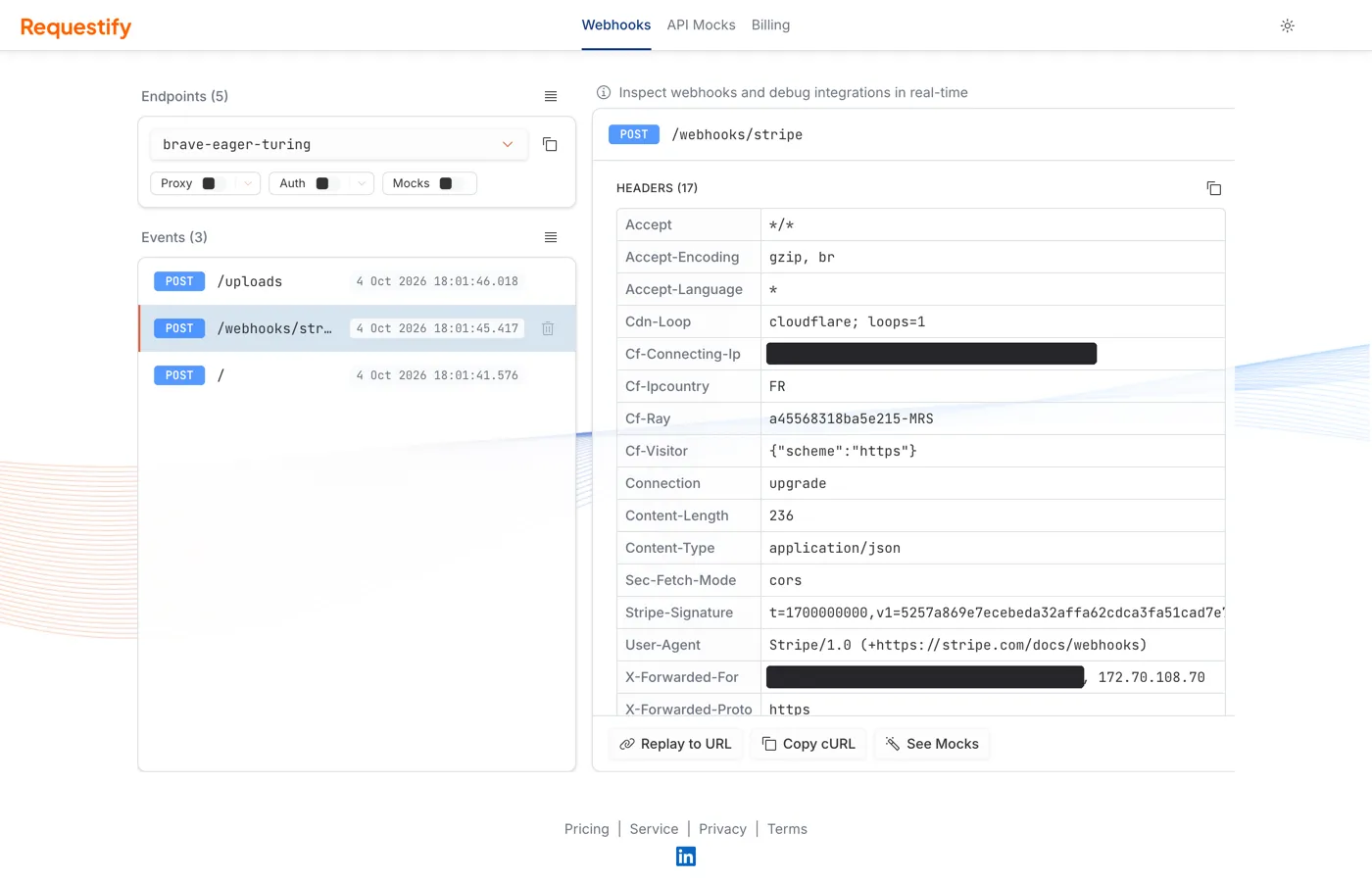
Task: Open the brave-eager-turing endpoint dropdown
Action: point(339,144)
